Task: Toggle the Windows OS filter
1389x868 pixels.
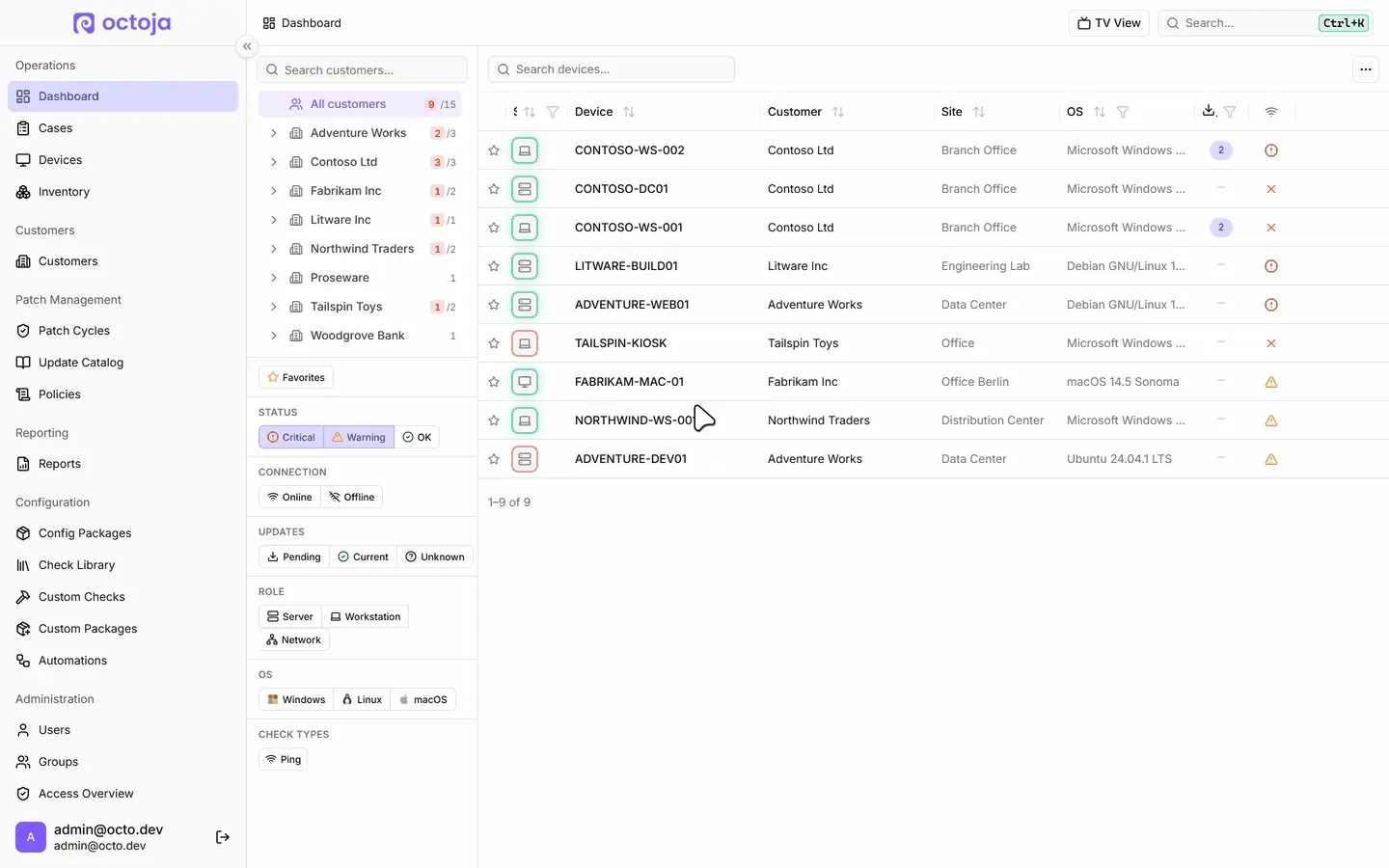Action: pos(296,699)
